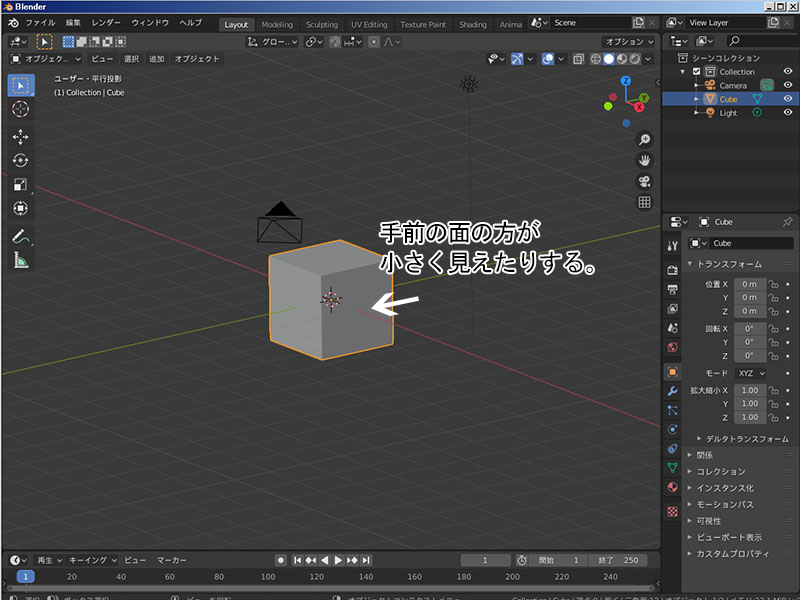Viewport: 800px width, 600px height.
Task: Jump to the timeline end frame
Action: tap(366, 560)
